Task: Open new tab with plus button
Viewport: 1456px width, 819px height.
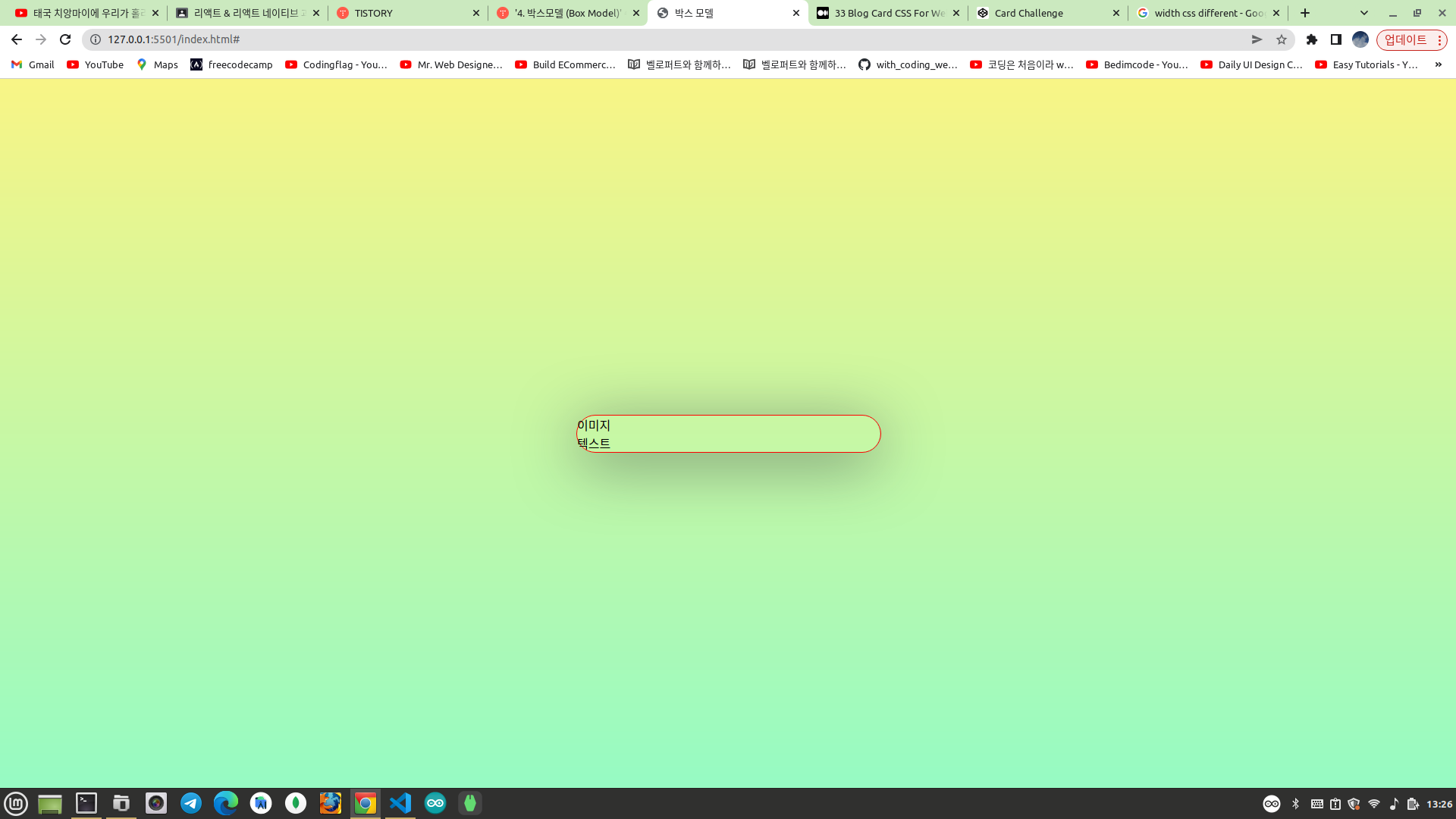Action: coord(1305,13)
